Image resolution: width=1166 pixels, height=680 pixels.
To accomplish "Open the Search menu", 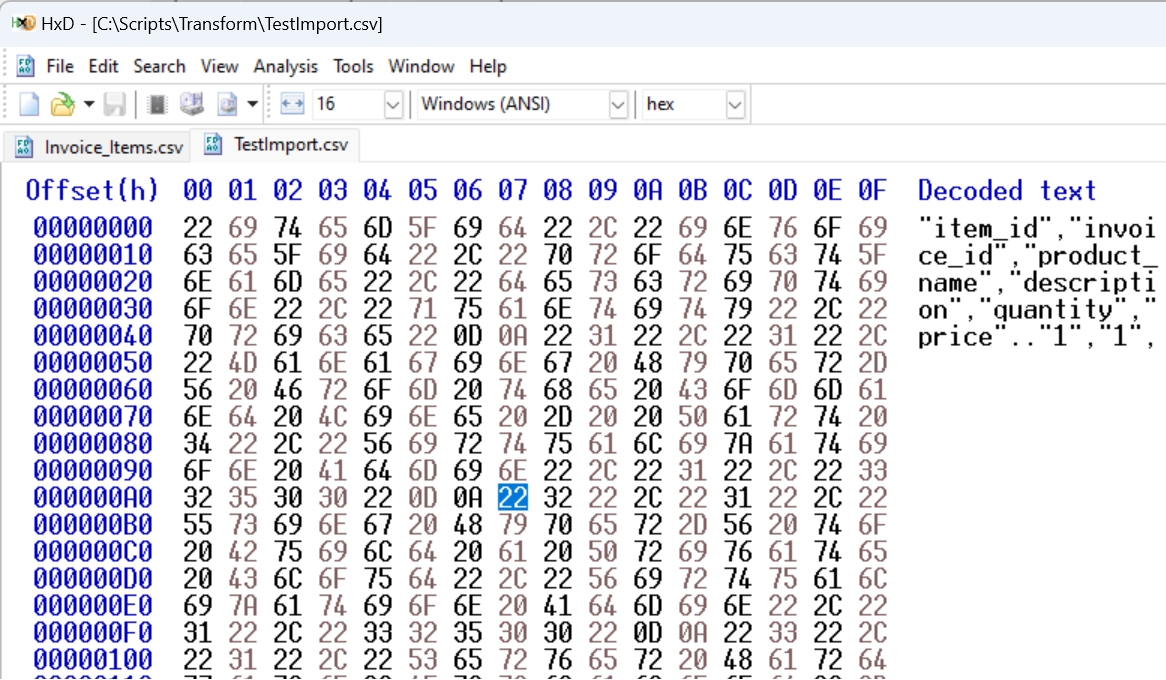I will click(159, 66).
